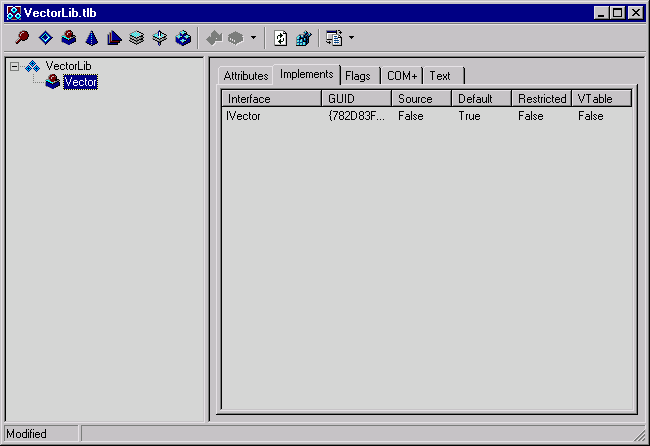The width and height of the screenshot is (650, 446).
Task: Click the New CoClass toolbar icon
Action: (69, 38)
